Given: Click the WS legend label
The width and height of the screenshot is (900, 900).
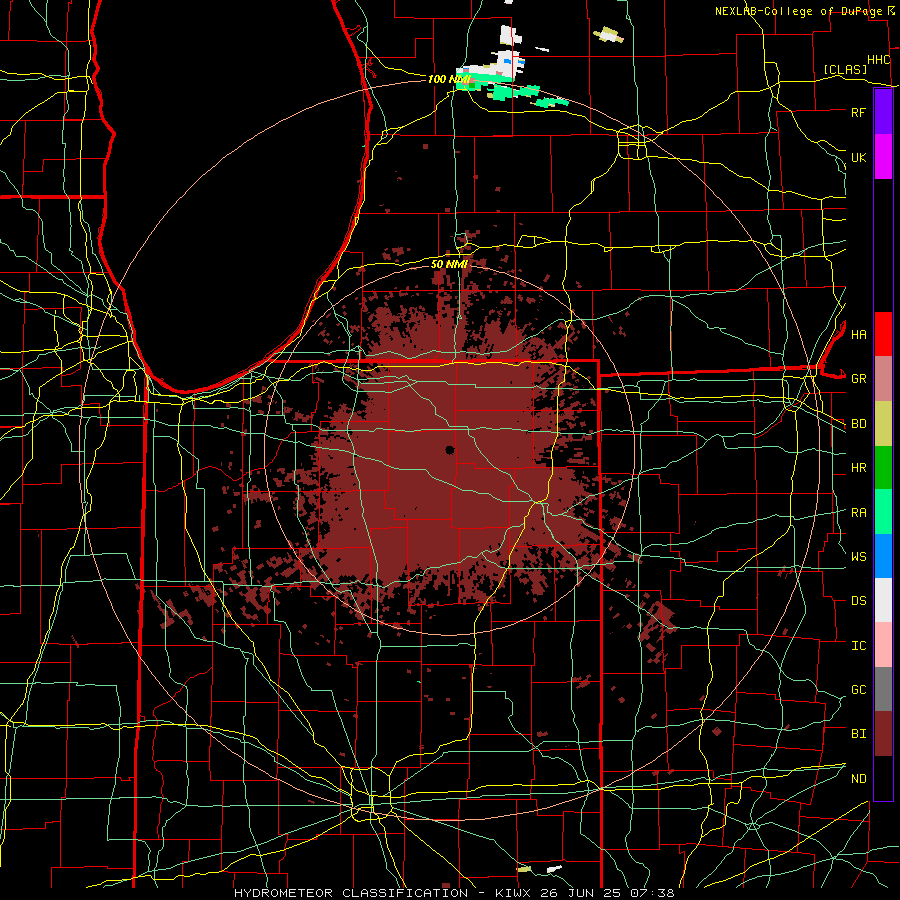Looking at the screenshot, I should coord(858,557).
